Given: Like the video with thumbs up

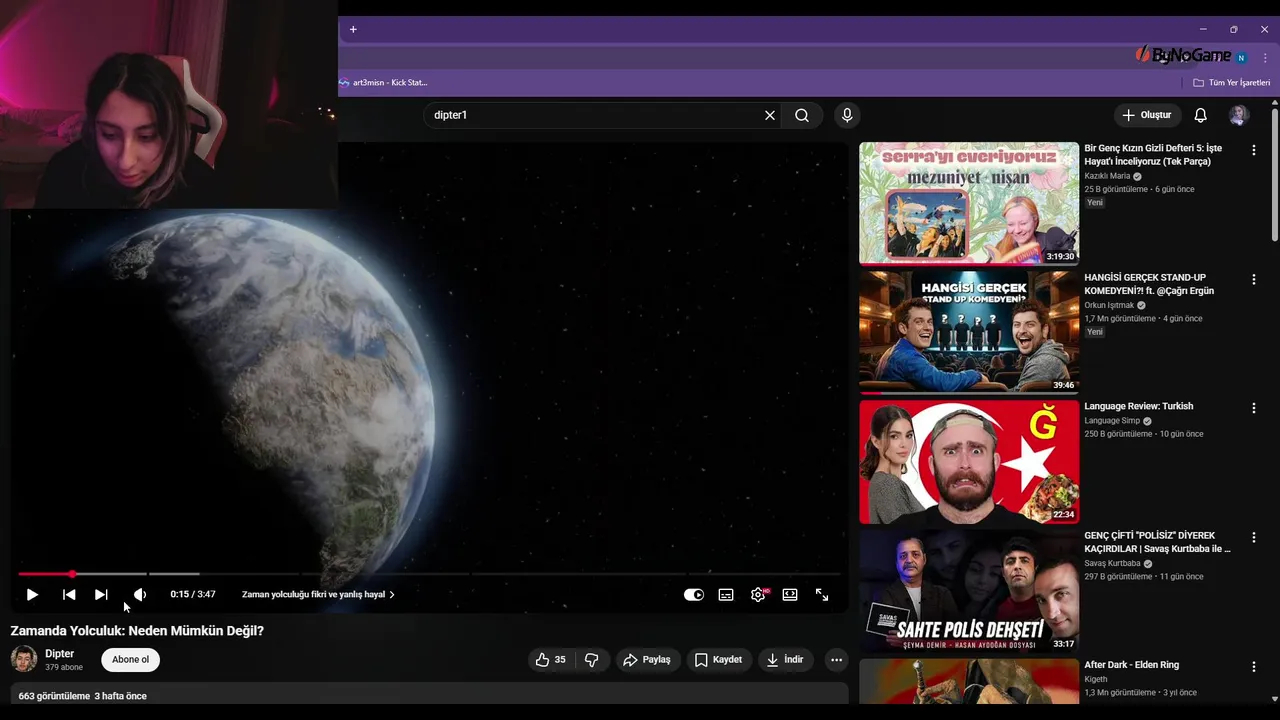Looking at the screenshot, I should [x=551, y=660].
